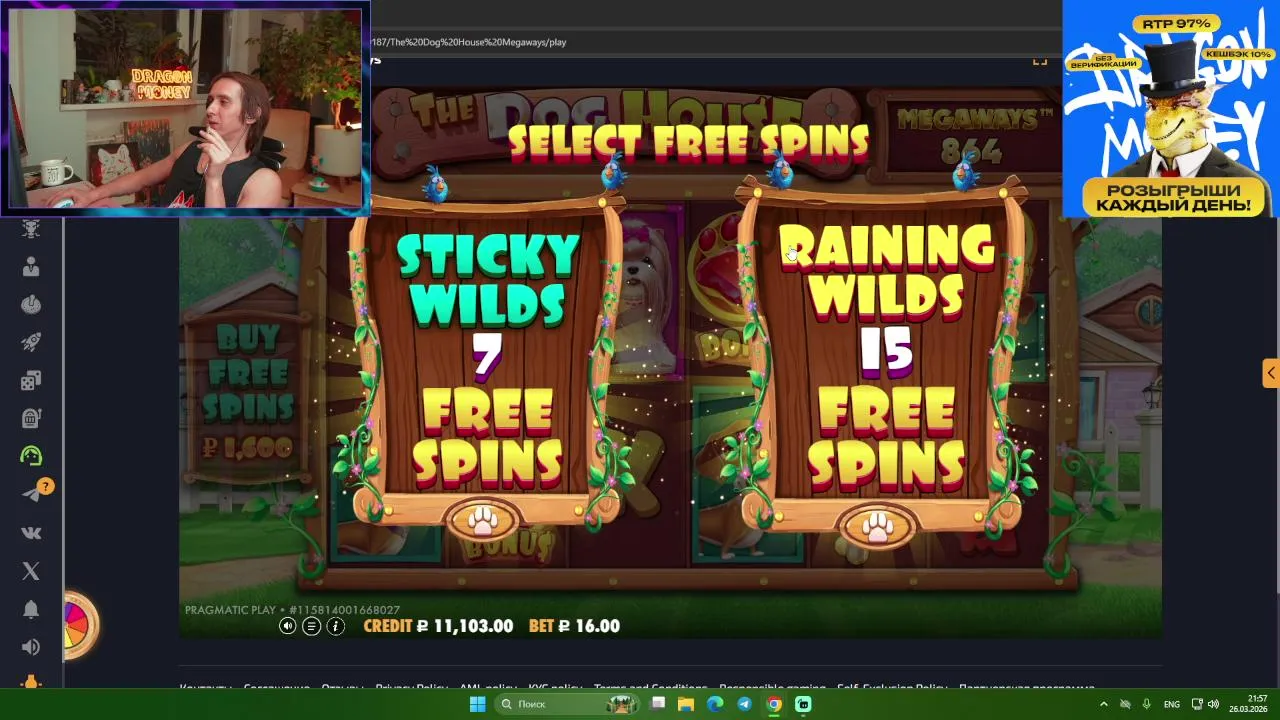Open the fortune wheel bonus icon
The image size is (1280, 720).
coord(79,626)
